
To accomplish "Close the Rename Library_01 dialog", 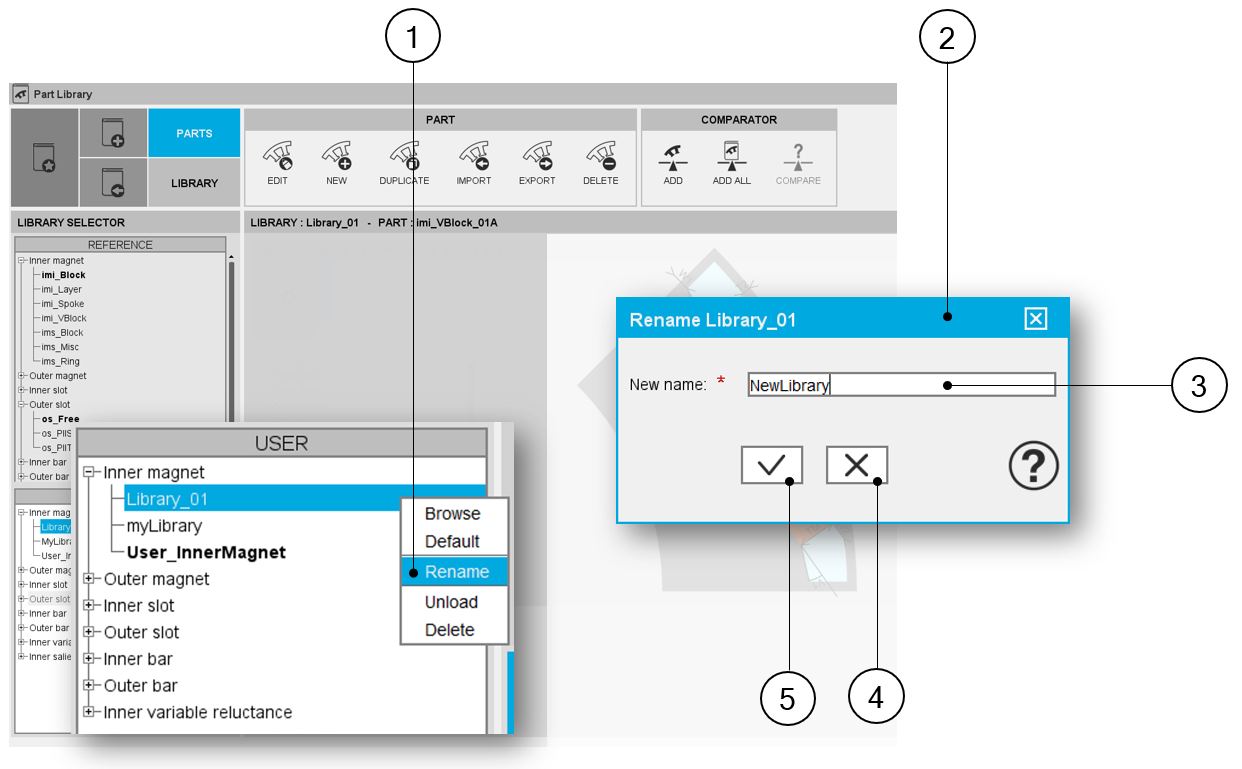I will (1036, 319).
